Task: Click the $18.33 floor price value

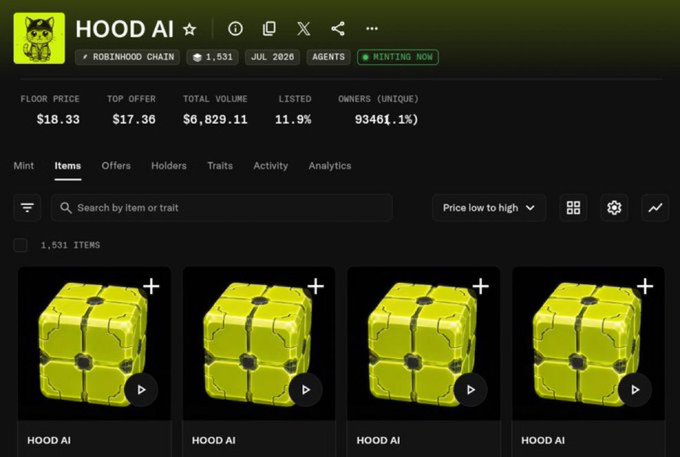Action: pyautogui.click(x=58, y=120)
